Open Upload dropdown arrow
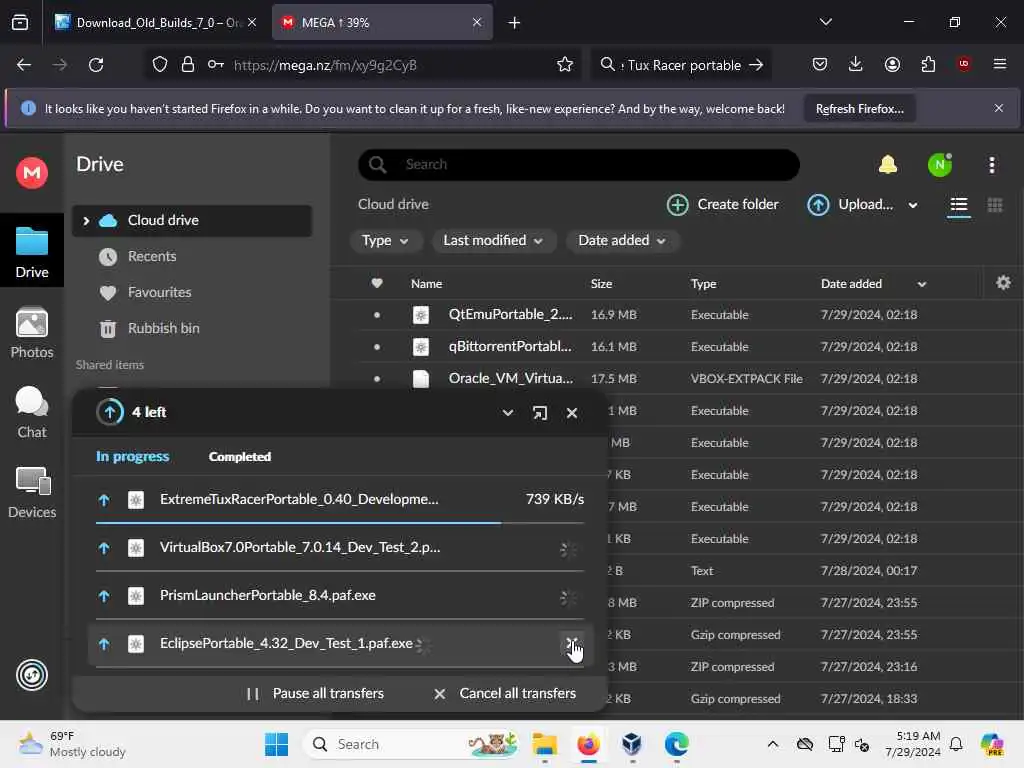Screen dimensions: 1024x768 912,205
